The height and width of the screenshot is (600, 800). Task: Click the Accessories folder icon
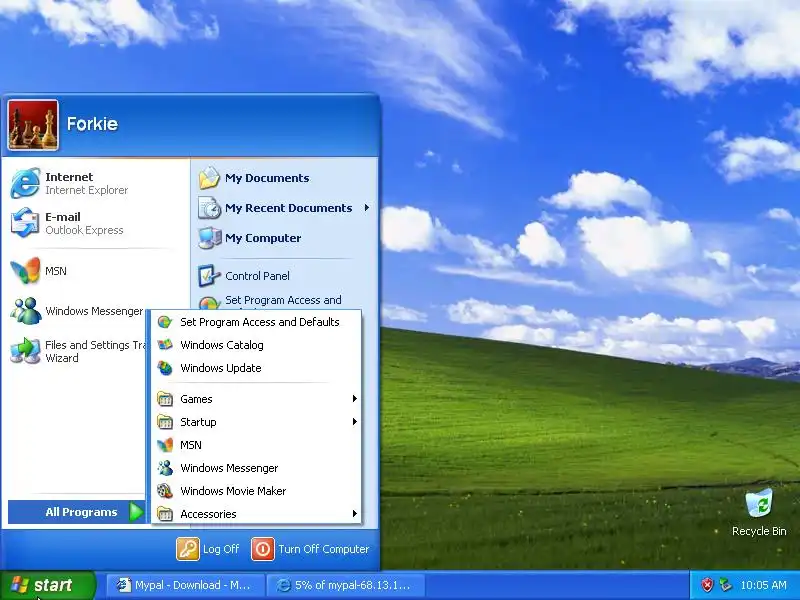tap(165, 514)
